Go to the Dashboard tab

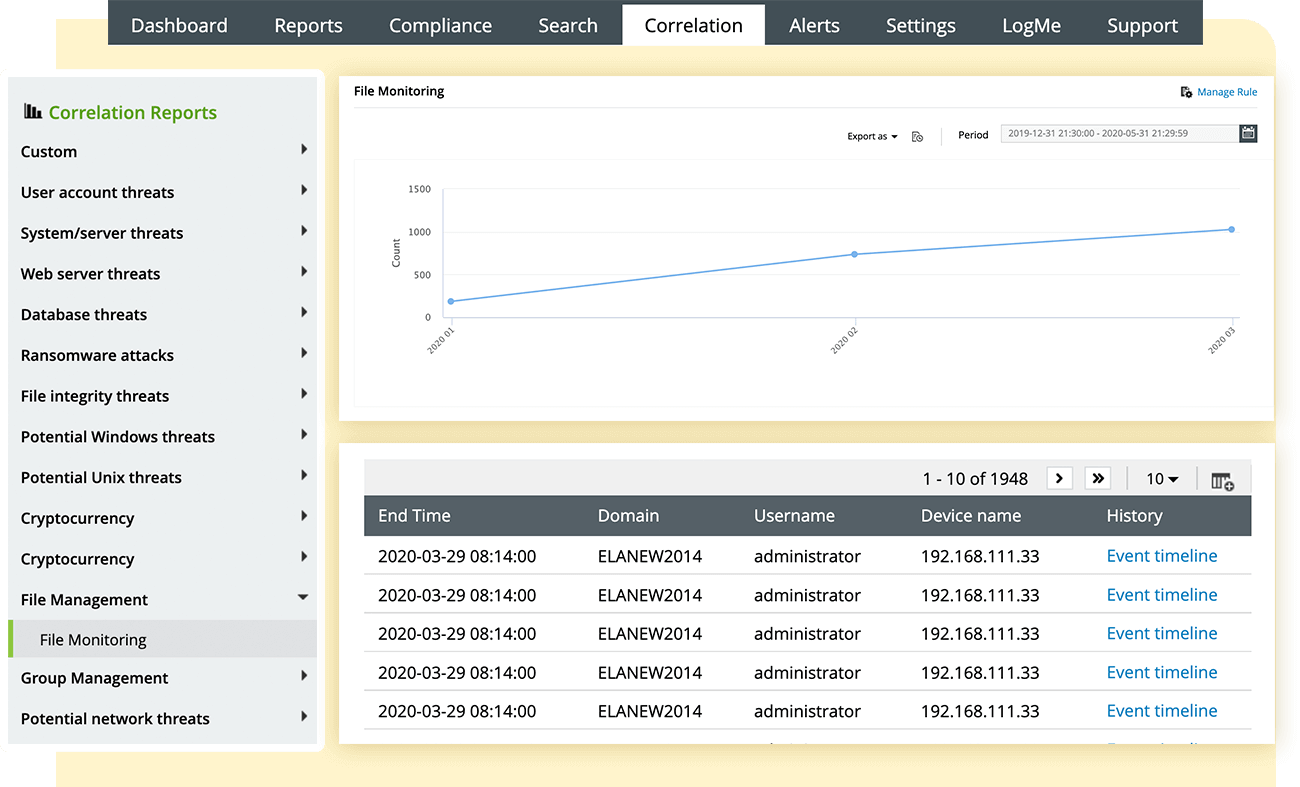pos(179,26)
